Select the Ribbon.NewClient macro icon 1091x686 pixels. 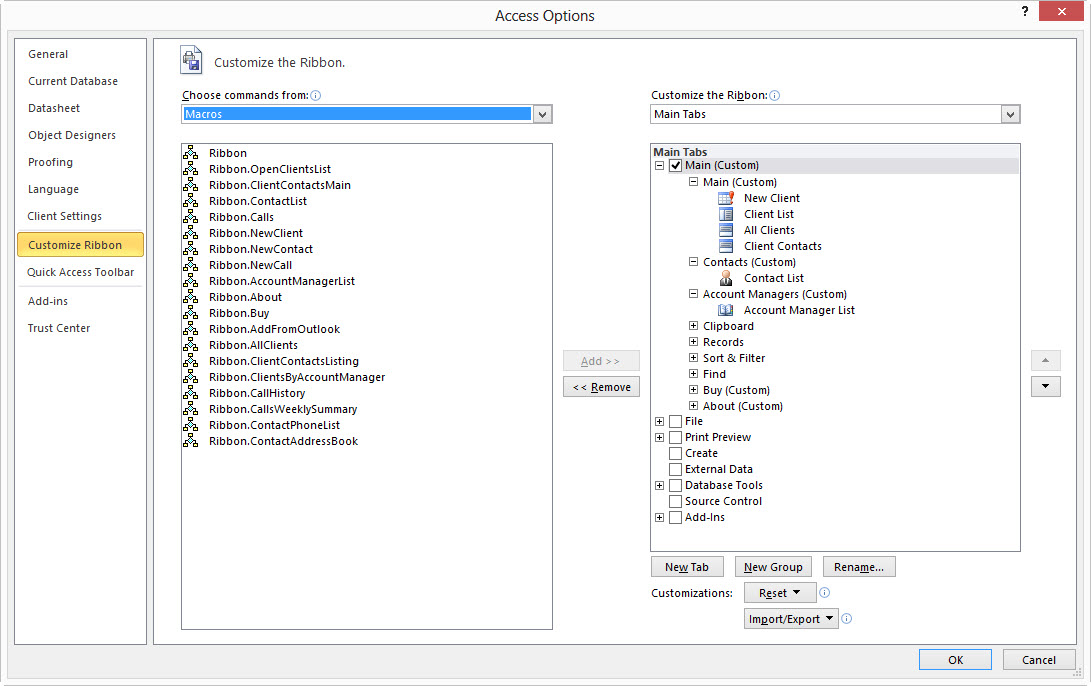[x=190, y=233]
